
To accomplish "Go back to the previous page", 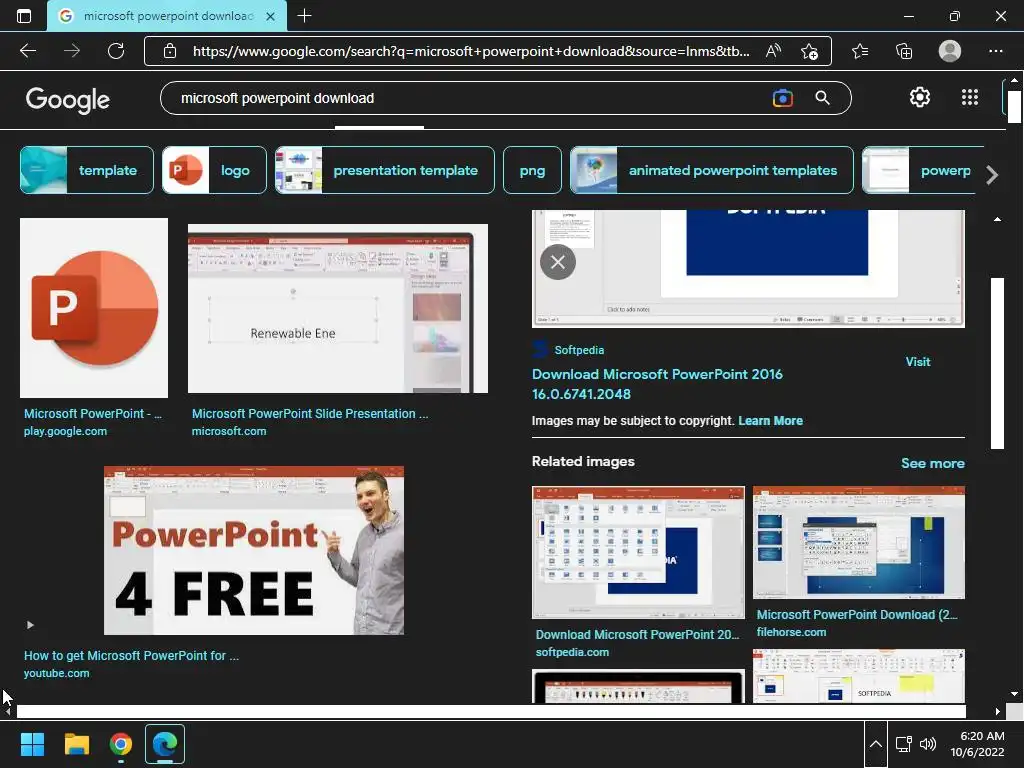I will coord(28,51).
